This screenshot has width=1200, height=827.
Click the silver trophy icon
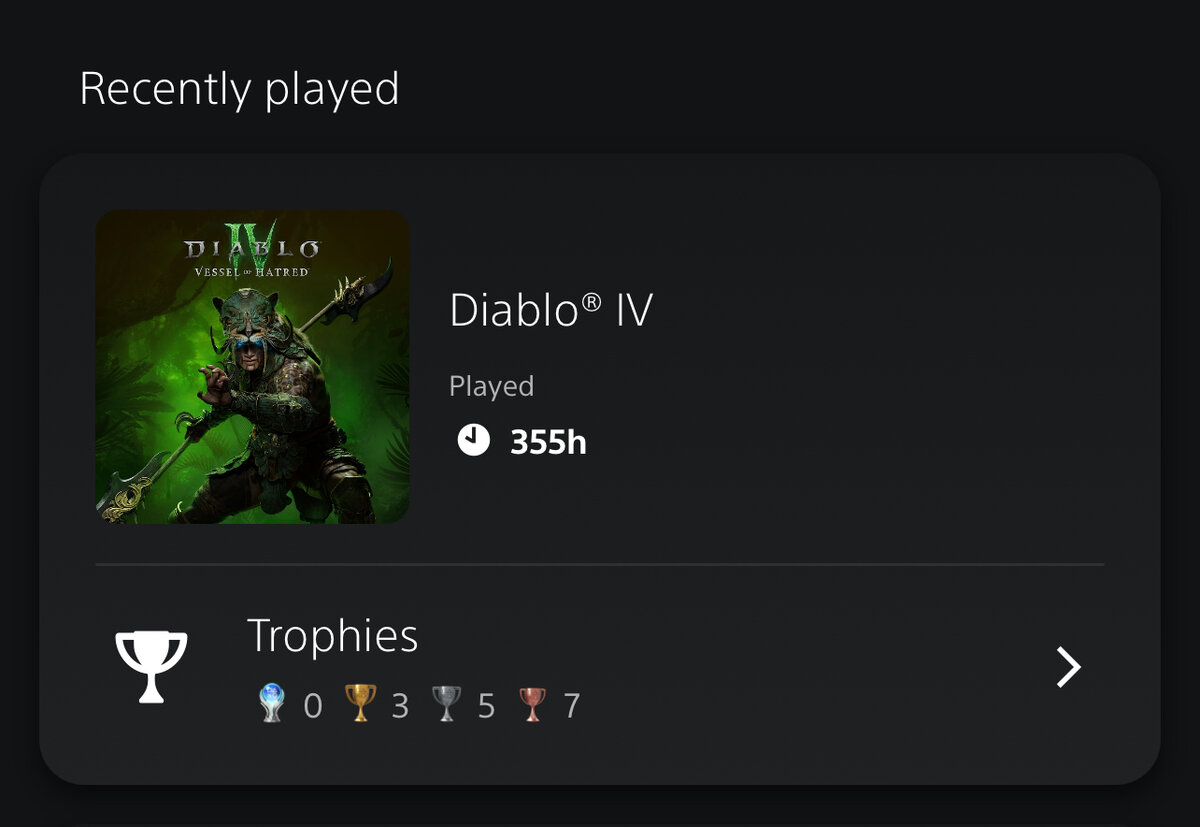coord(447,704)
